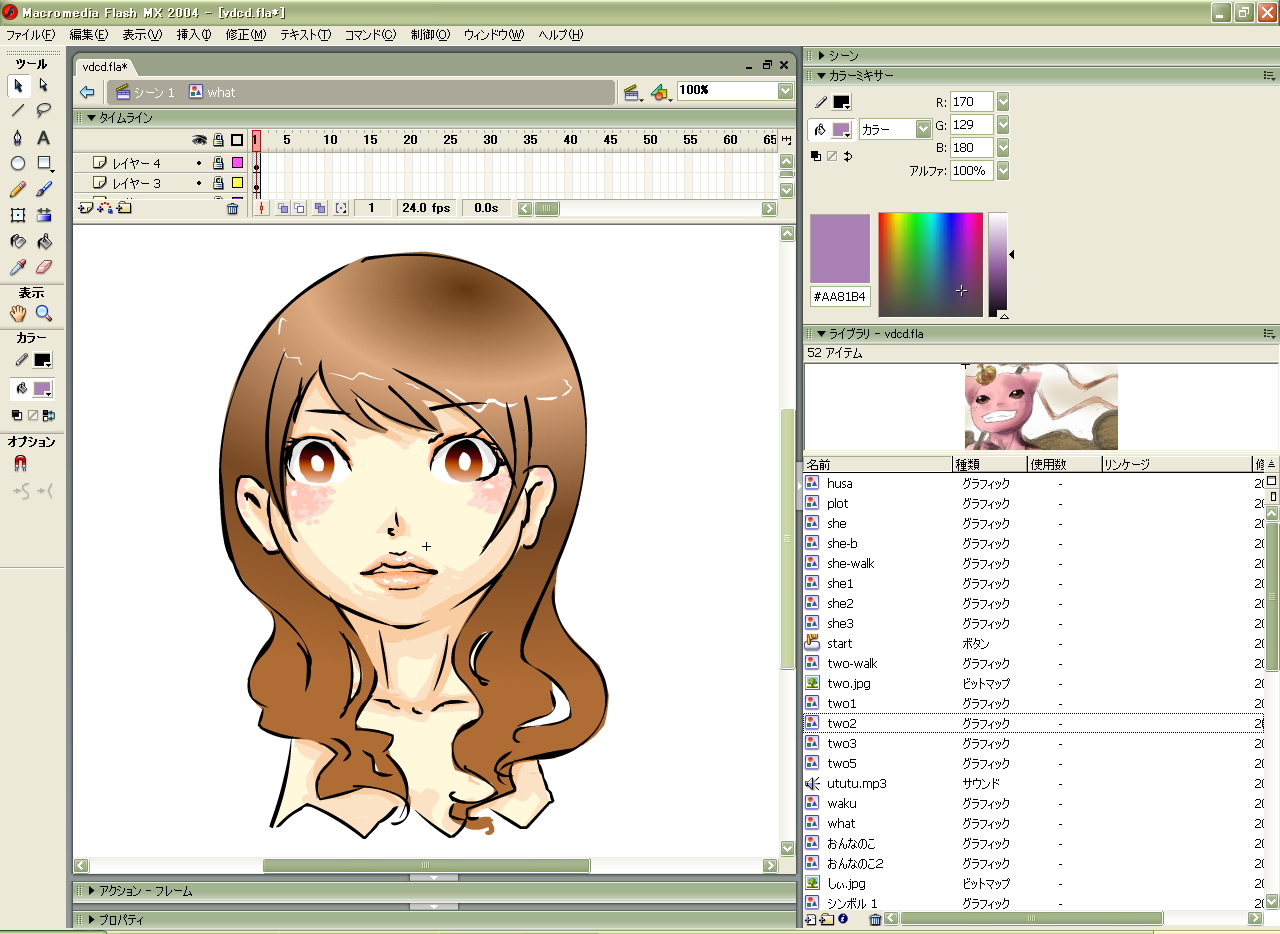The image size is (1280, 934).
Task: Open the 100% zoom level dropdown
Action: point(785,91)
